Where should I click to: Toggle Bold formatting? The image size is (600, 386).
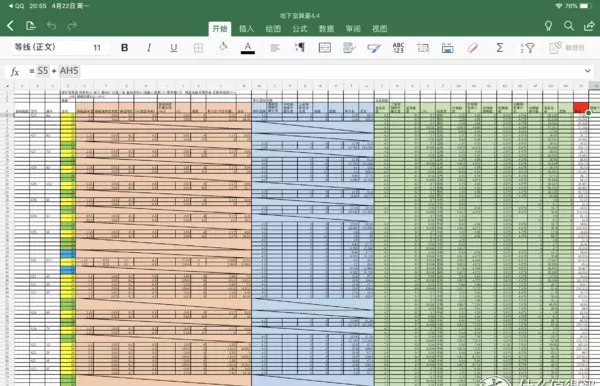tap(124, 47)
